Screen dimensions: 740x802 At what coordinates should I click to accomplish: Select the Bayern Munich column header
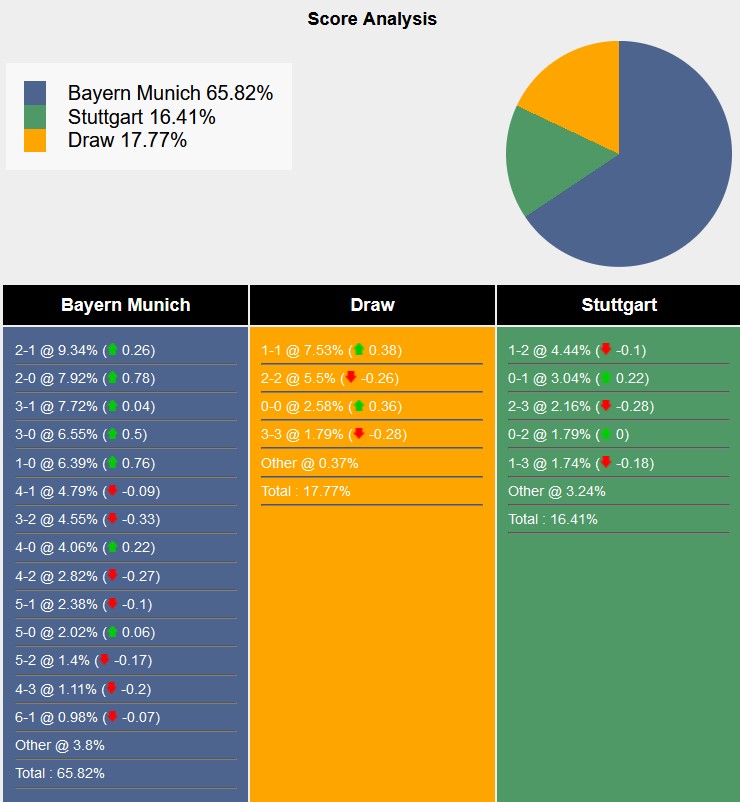coord(125,305)
